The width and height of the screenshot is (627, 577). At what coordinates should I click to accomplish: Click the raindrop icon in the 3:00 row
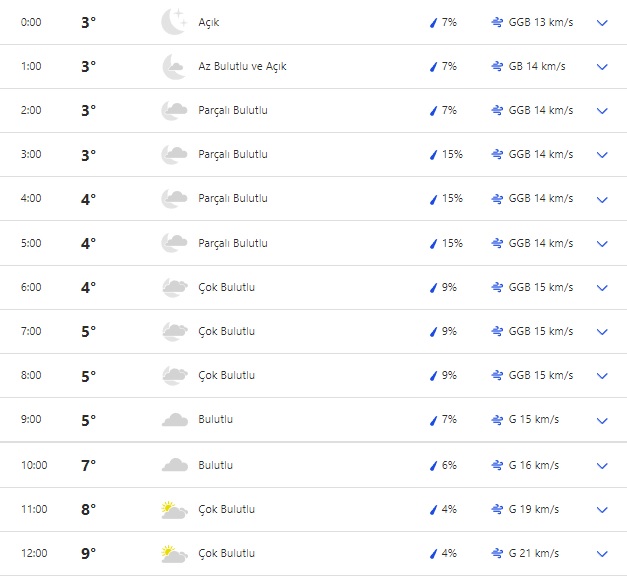click(x=433, y=155)
